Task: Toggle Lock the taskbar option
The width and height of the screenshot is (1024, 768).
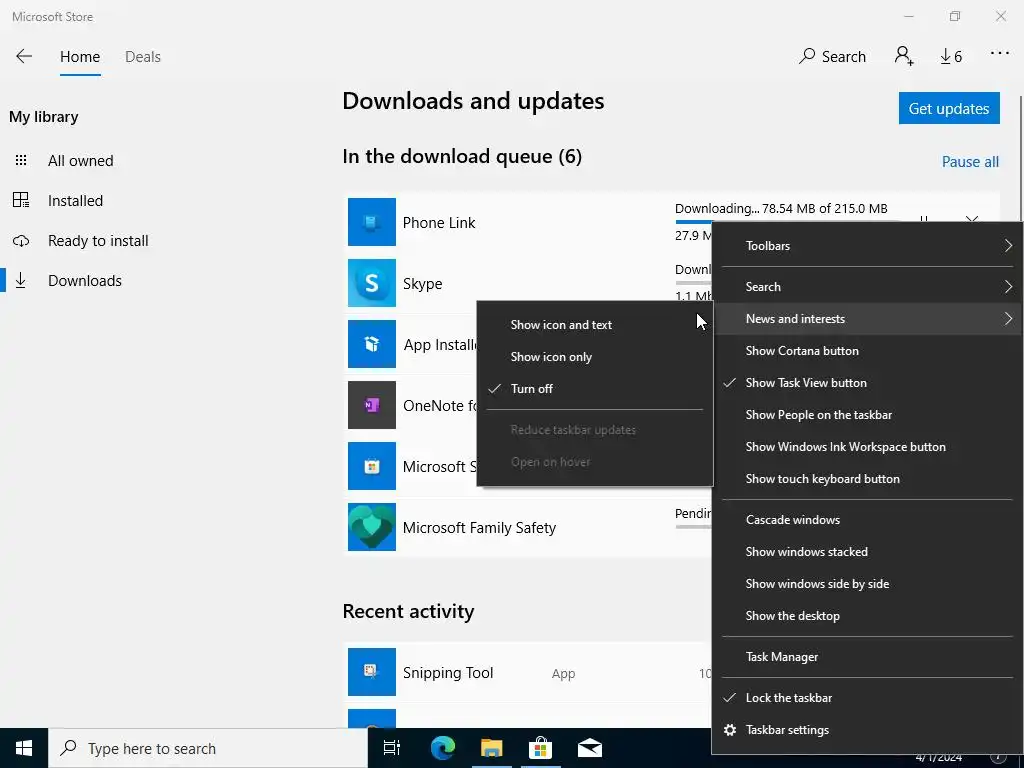Action: pyautogui.click(x=867, y=697)
